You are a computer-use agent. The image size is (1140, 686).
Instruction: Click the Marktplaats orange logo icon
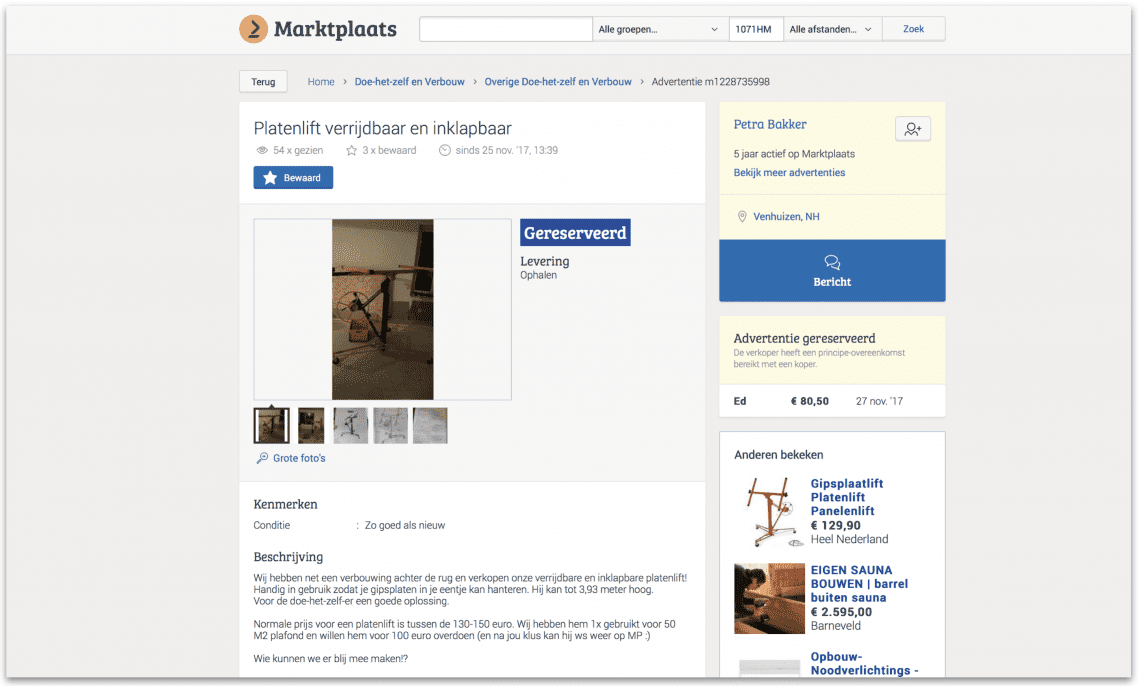pyautogui.click(x=253, y=29)
